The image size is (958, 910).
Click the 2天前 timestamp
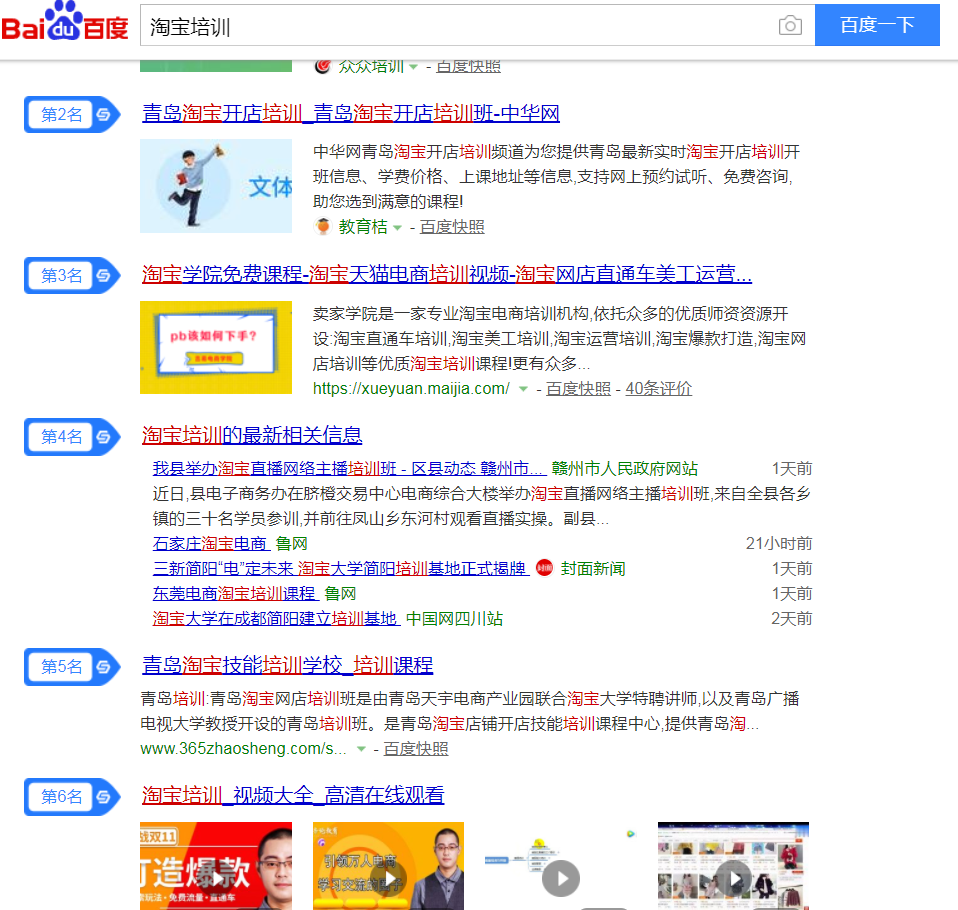coord(792,618)
